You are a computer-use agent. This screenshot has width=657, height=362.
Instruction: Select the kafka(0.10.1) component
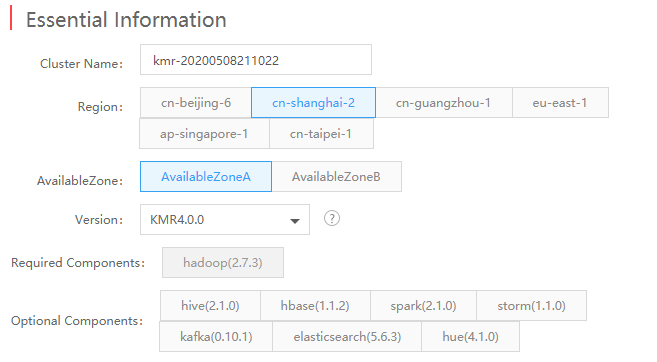tap(216, 336)
